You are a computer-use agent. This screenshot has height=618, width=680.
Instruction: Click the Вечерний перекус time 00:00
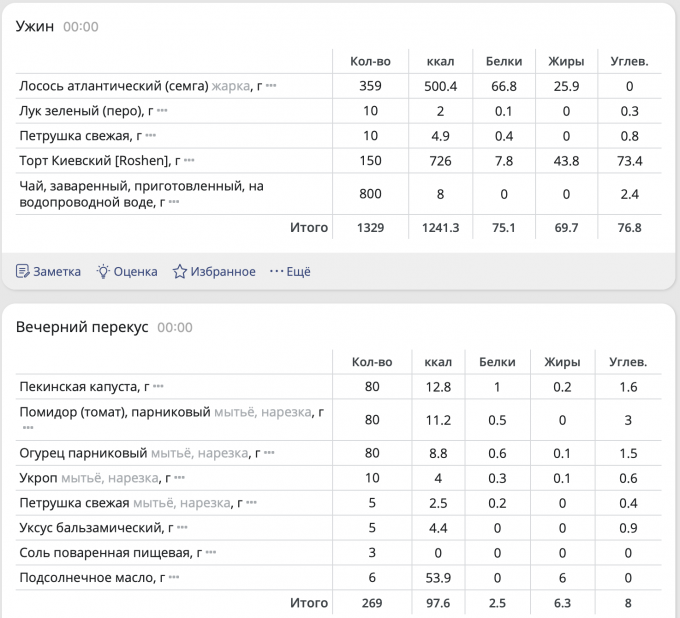[x=175, y=327]
